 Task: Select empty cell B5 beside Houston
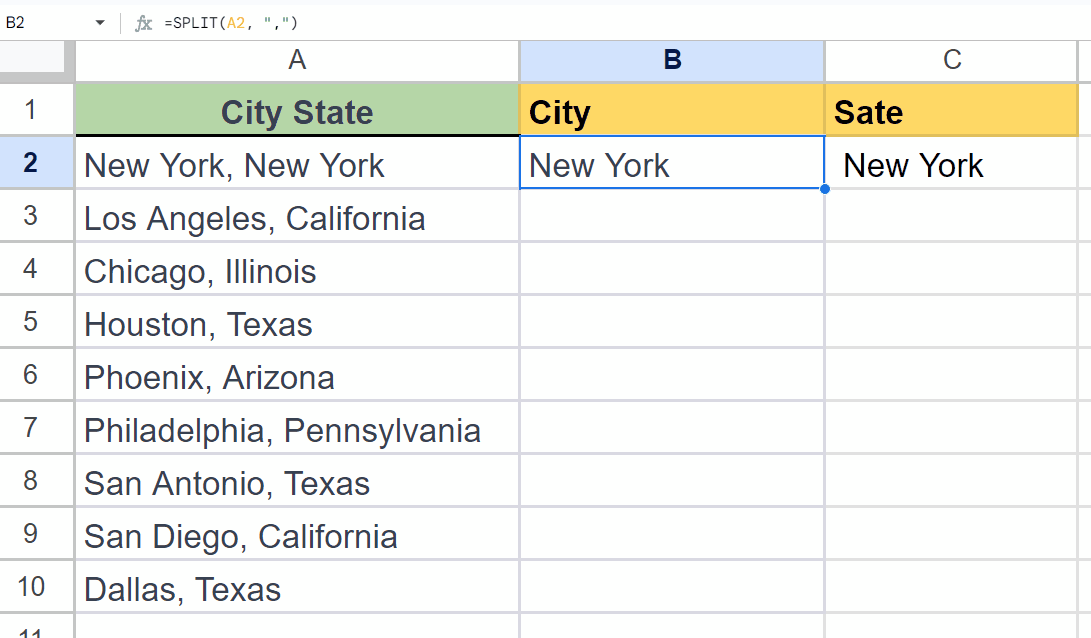tap(671, 324)
